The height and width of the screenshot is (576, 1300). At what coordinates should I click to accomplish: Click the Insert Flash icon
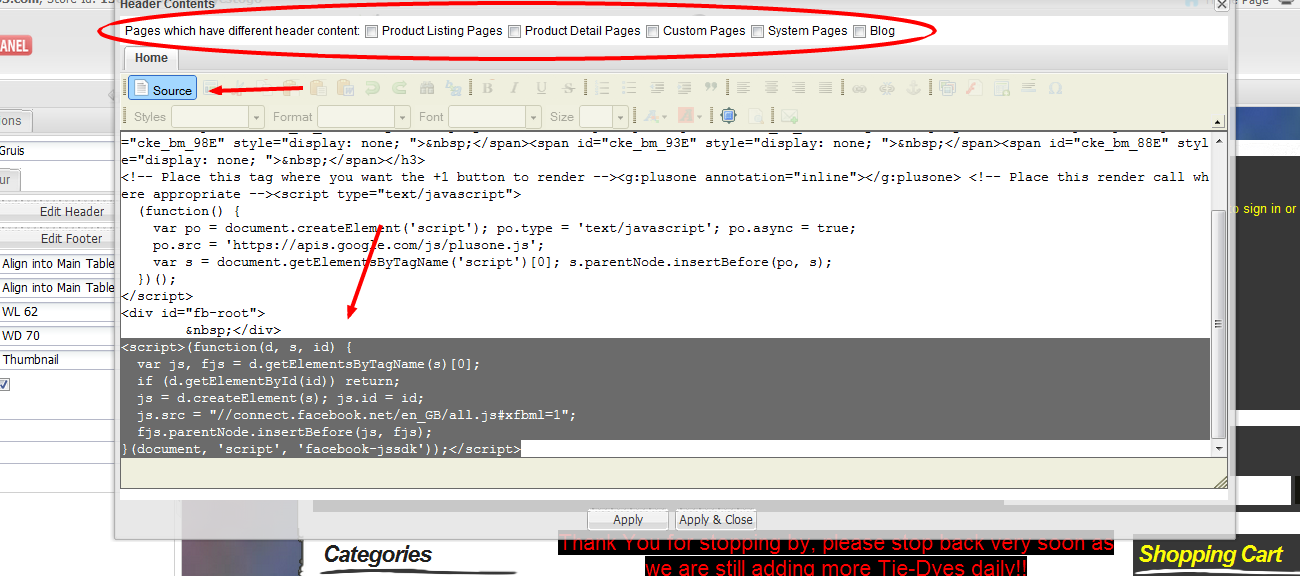coord(973,88)
